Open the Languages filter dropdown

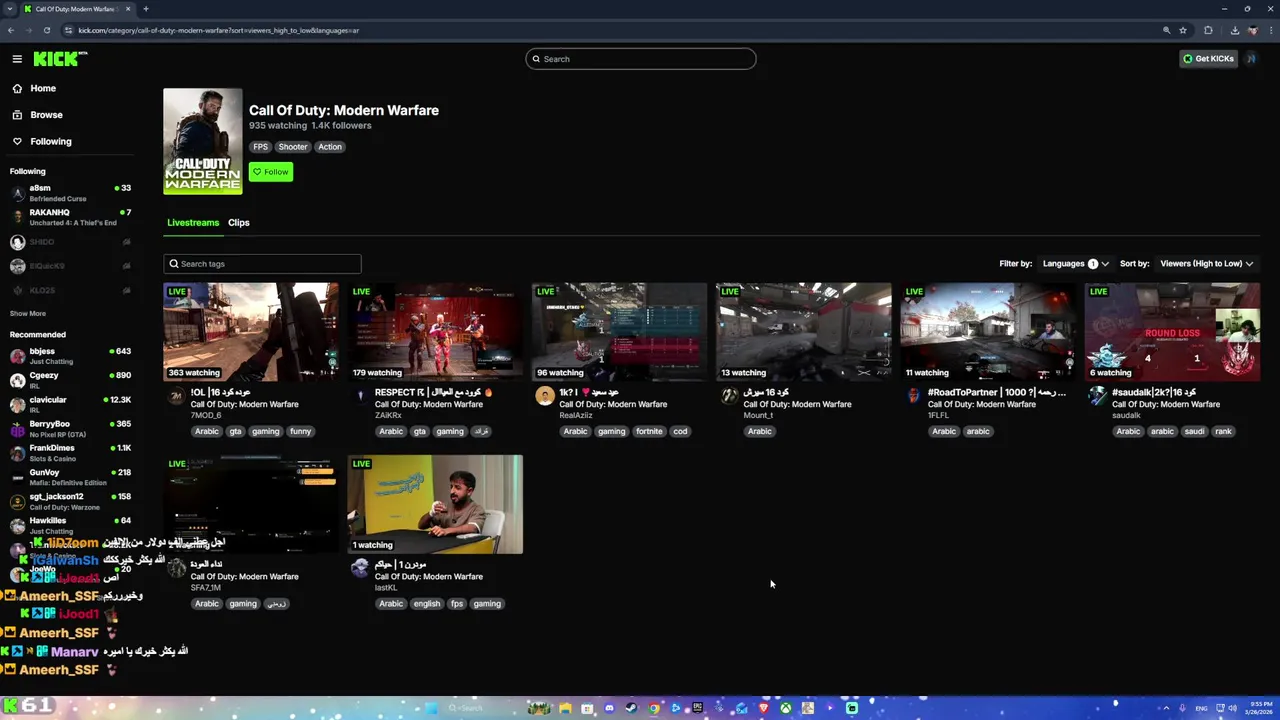1075,264
